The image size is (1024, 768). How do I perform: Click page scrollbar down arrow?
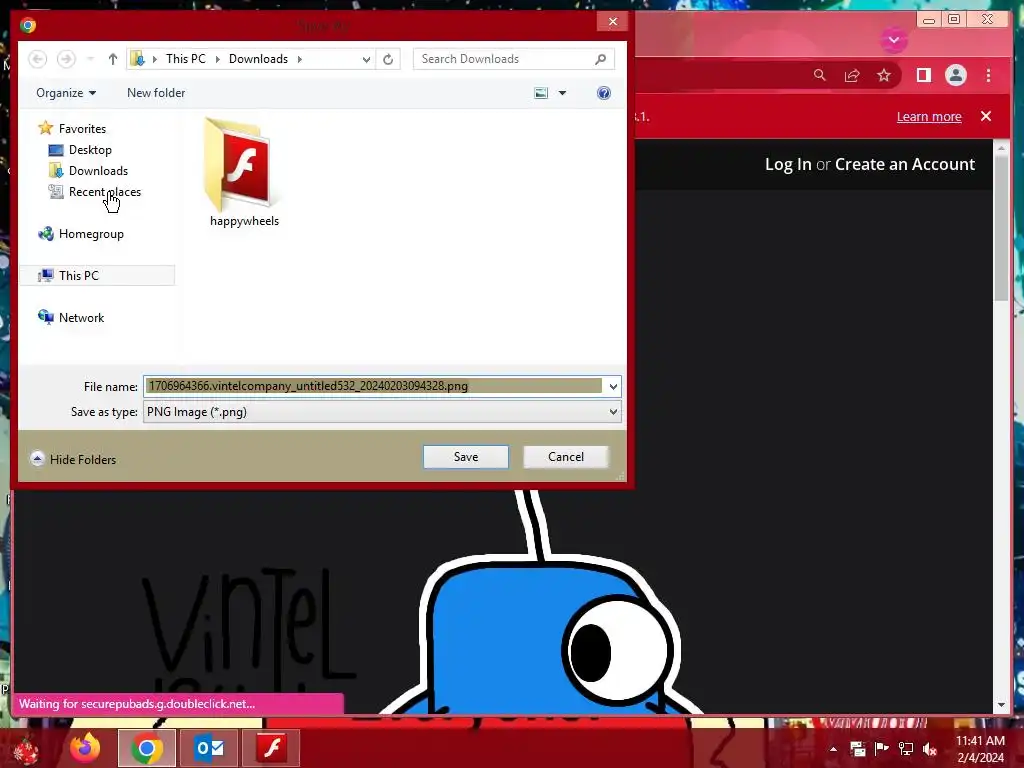click(x=1001, y=705)
